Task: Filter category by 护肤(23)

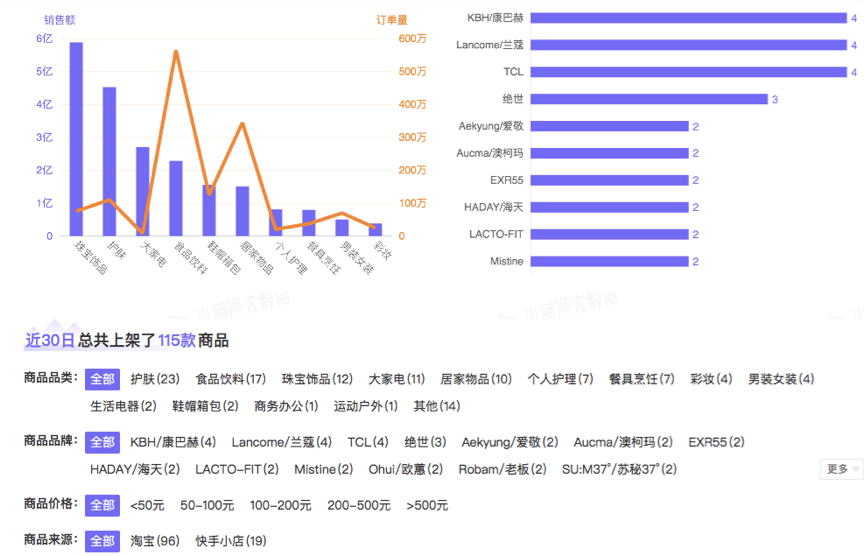Action: [x=154, y=379]
